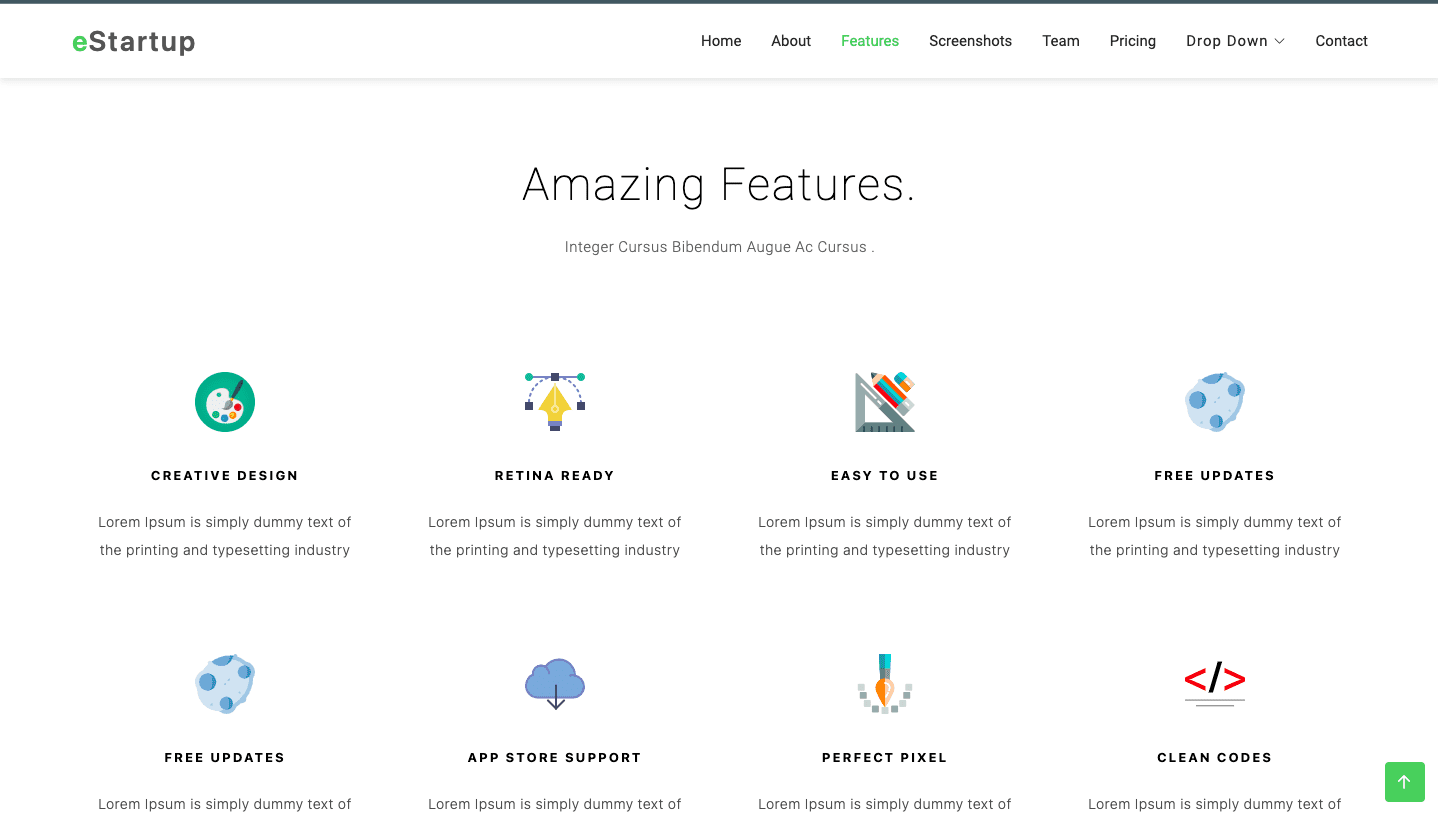Select the Retina Ready pen tool icon
This screenshot has height=814, width=1438.
coord(555,401)
